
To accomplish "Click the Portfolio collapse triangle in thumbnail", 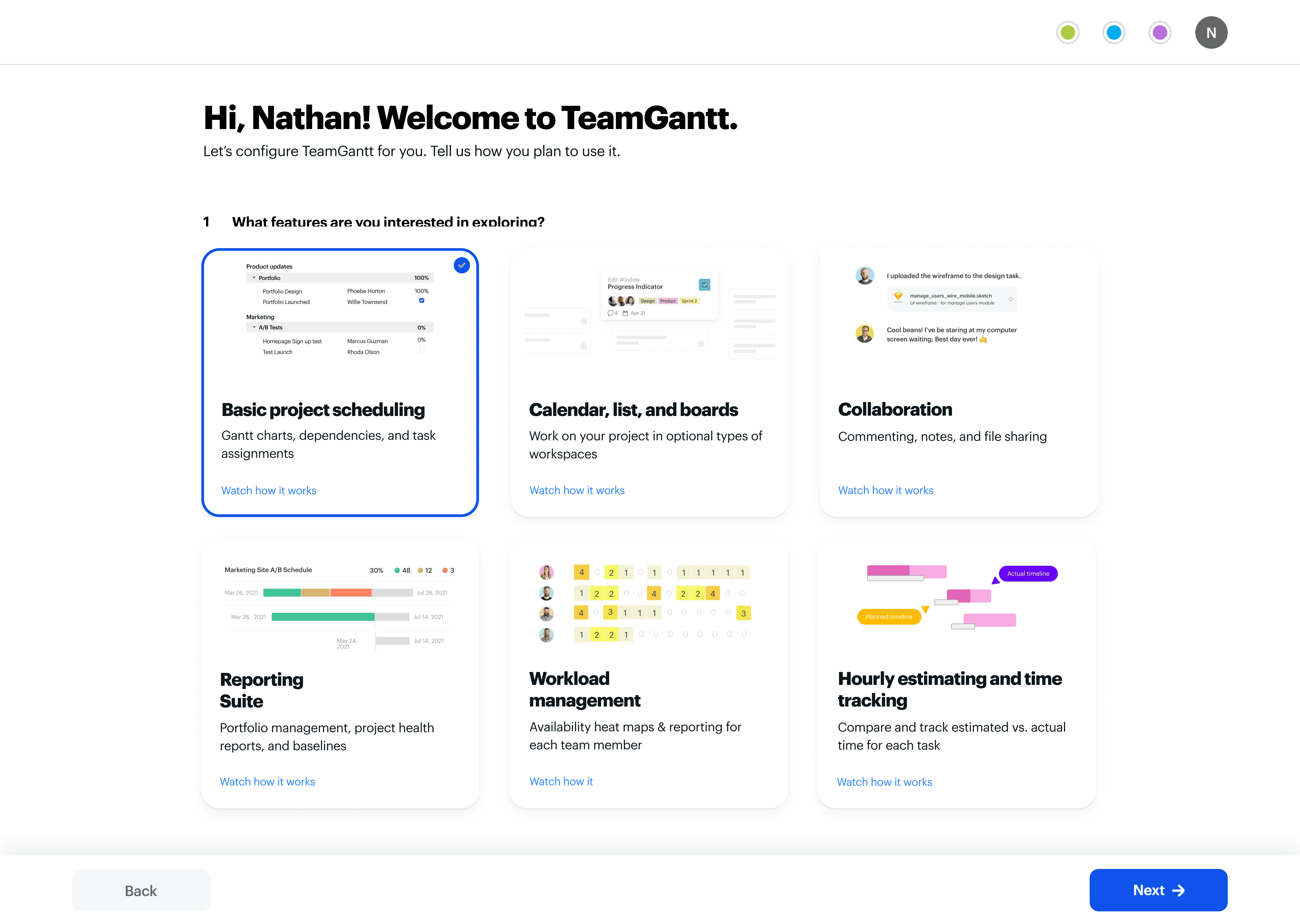I will pos(254,278).
